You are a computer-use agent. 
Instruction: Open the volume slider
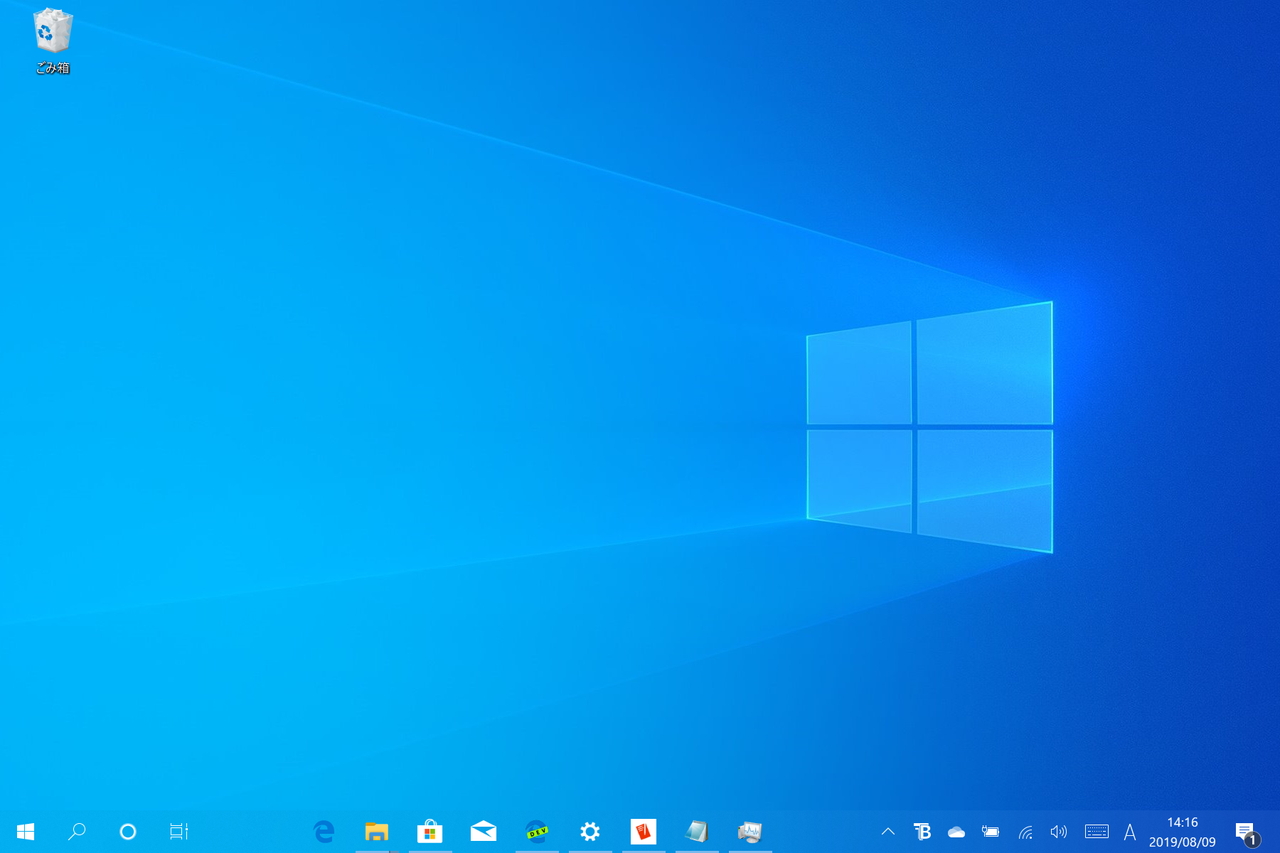point(1058,831)
